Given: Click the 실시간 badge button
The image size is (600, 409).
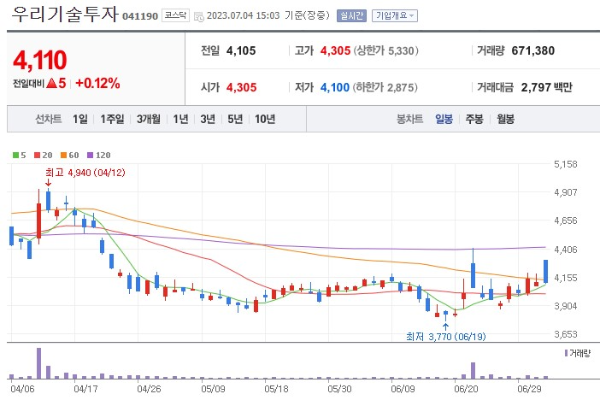Looking at the screenshot, I should [351, 16].
